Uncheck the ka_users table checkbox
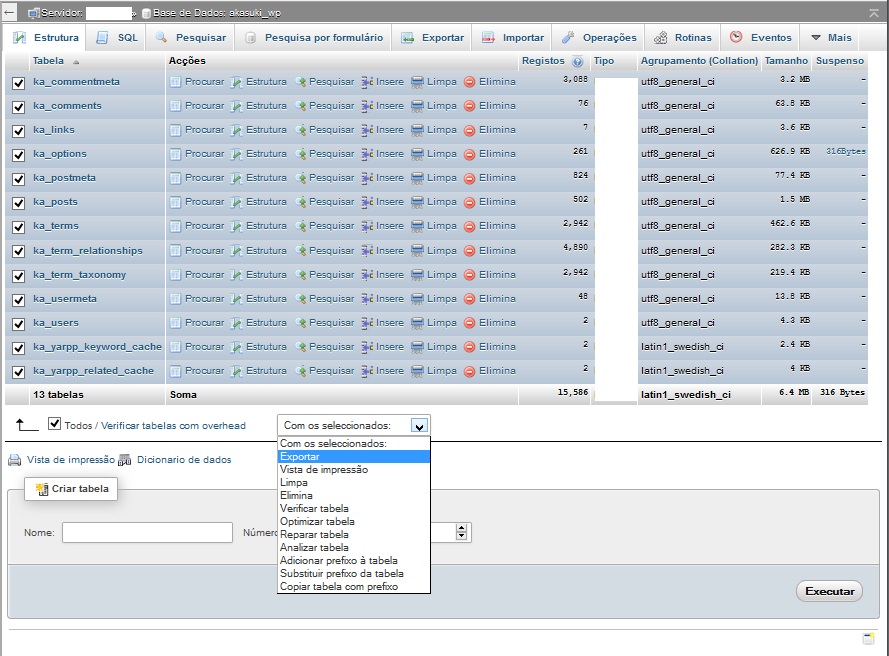 pyautogui.click(x=19, y=324)
